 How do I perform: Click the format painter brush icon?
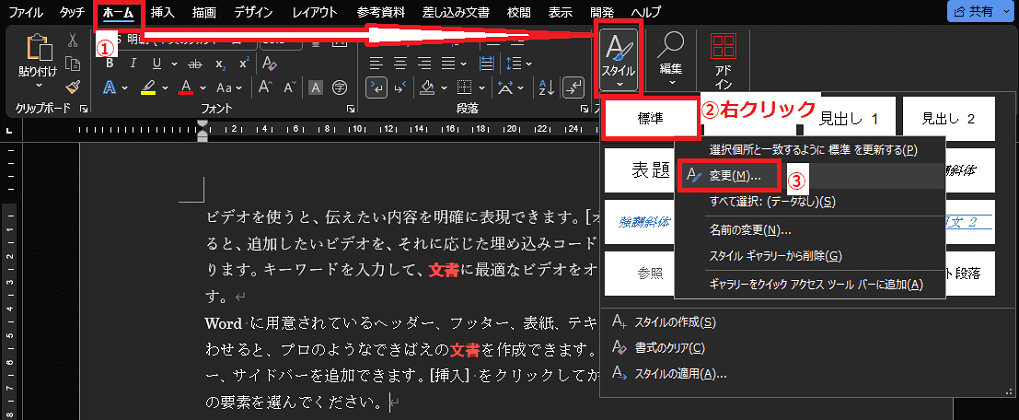73,87
